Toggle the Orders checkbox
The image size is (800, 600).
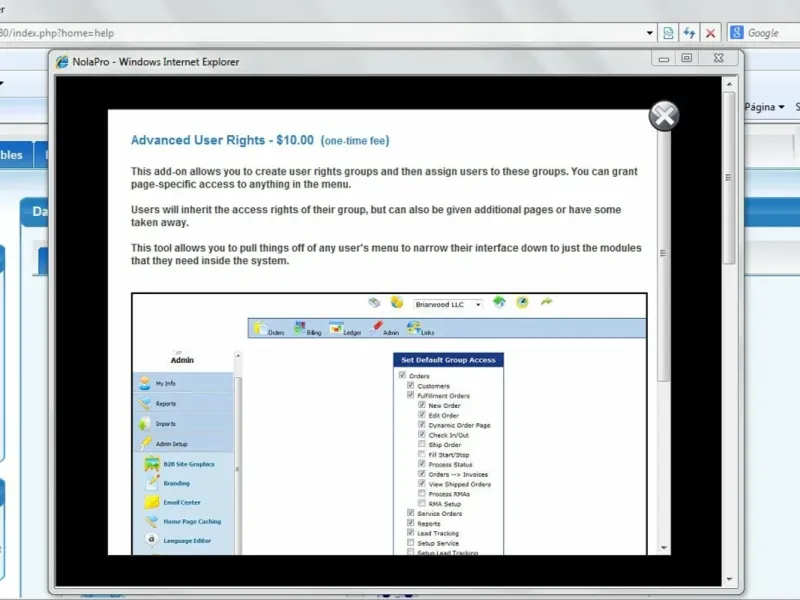pyautogui.click(x=402, y=375)
